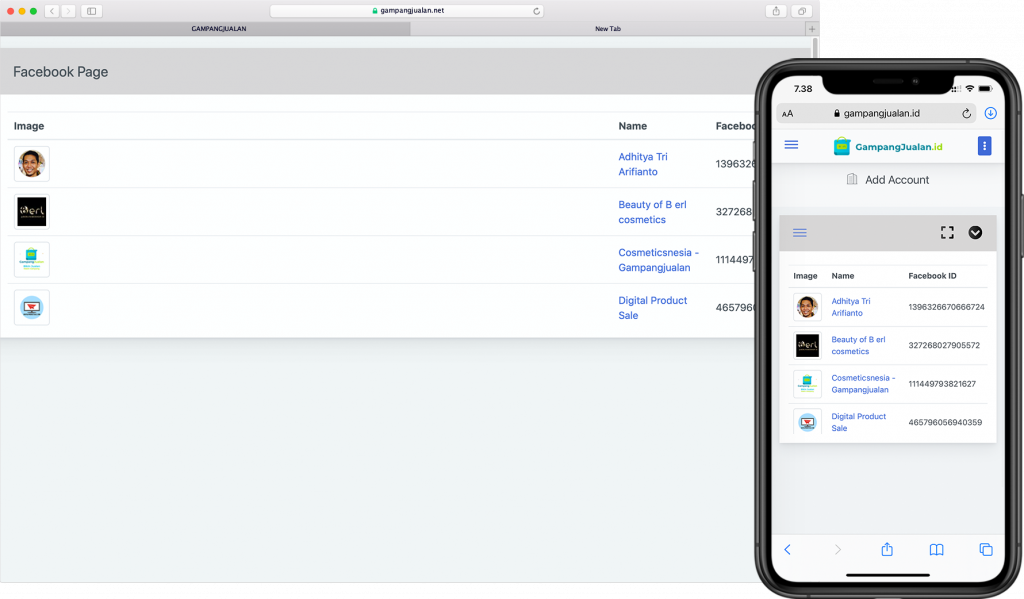This screenshot has height=599, width=1024.
Task: Tap the aA reader text size control
Action: point(788,114)
